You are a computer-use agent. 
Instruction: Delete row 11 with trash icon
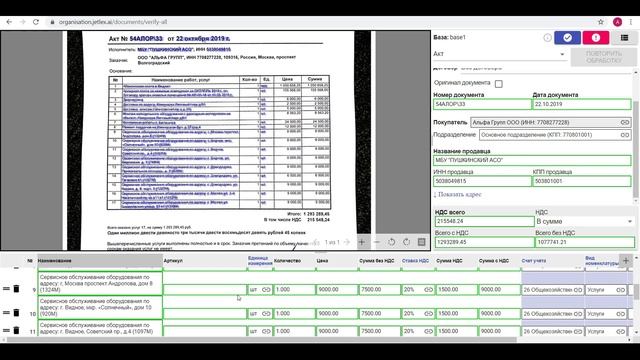pos(16,330)
